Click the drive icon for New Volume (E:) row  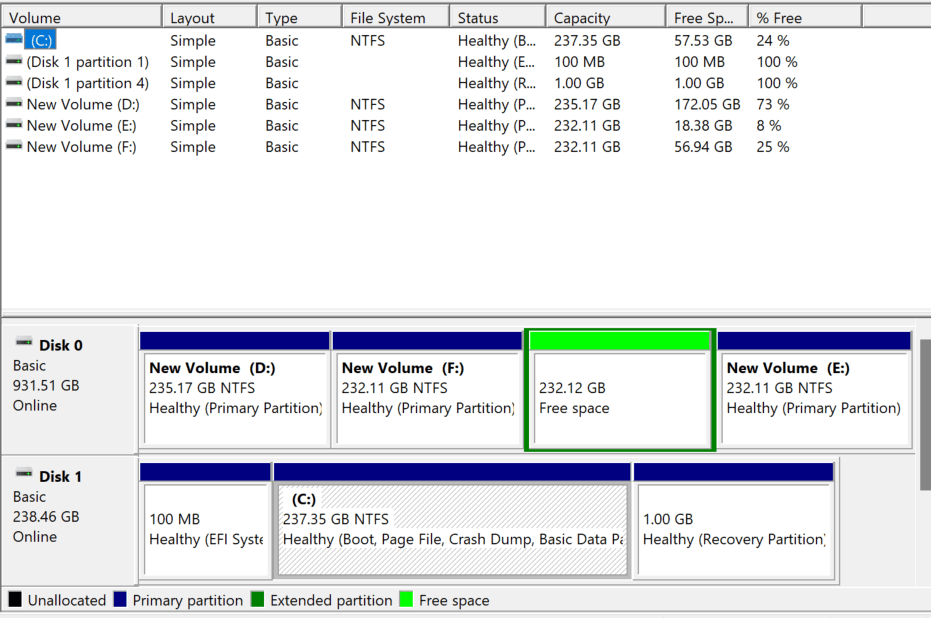tap(14, 125)
